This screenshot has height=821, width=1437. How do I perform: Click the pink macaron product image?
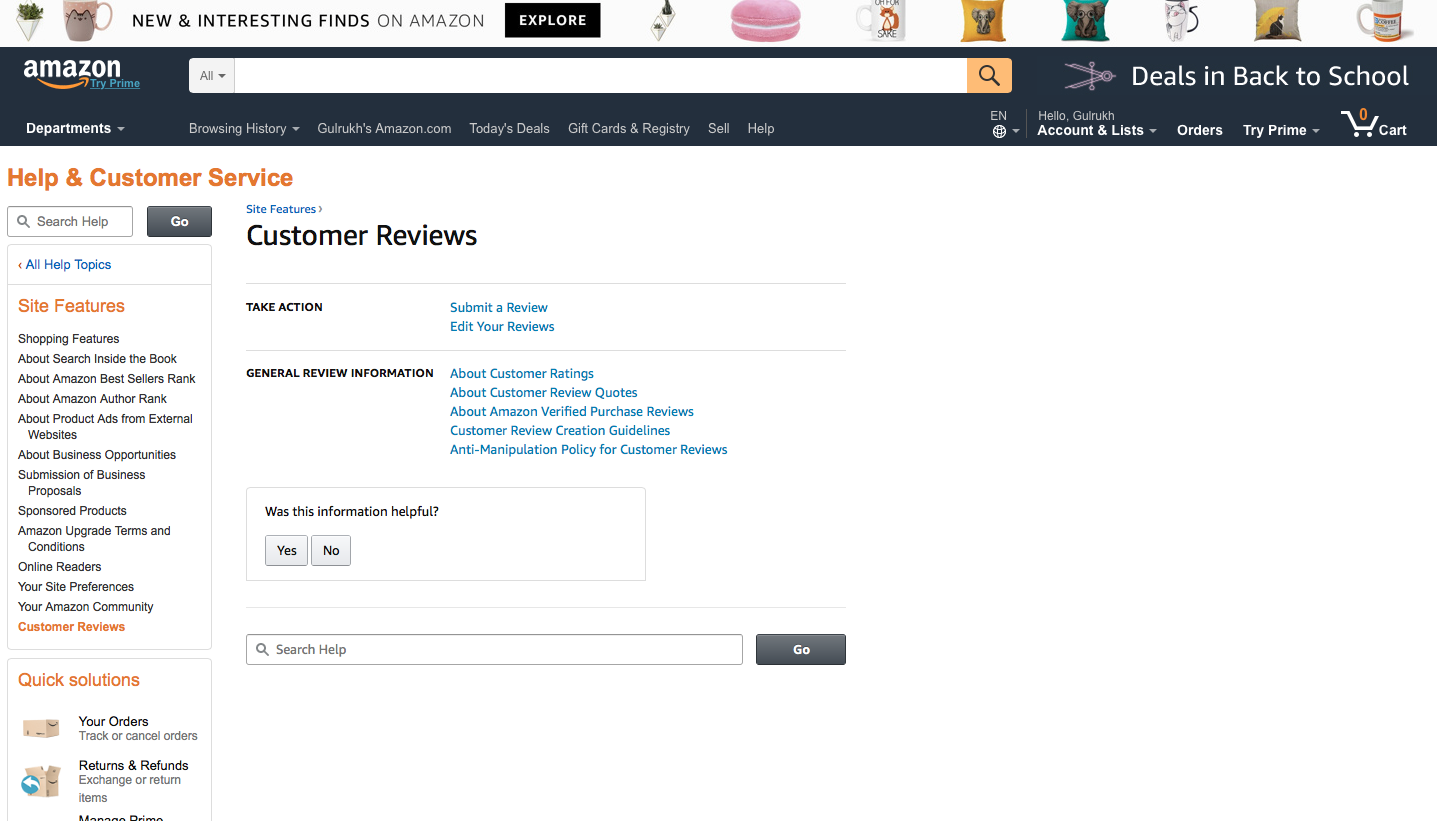[x=765, y=21]
